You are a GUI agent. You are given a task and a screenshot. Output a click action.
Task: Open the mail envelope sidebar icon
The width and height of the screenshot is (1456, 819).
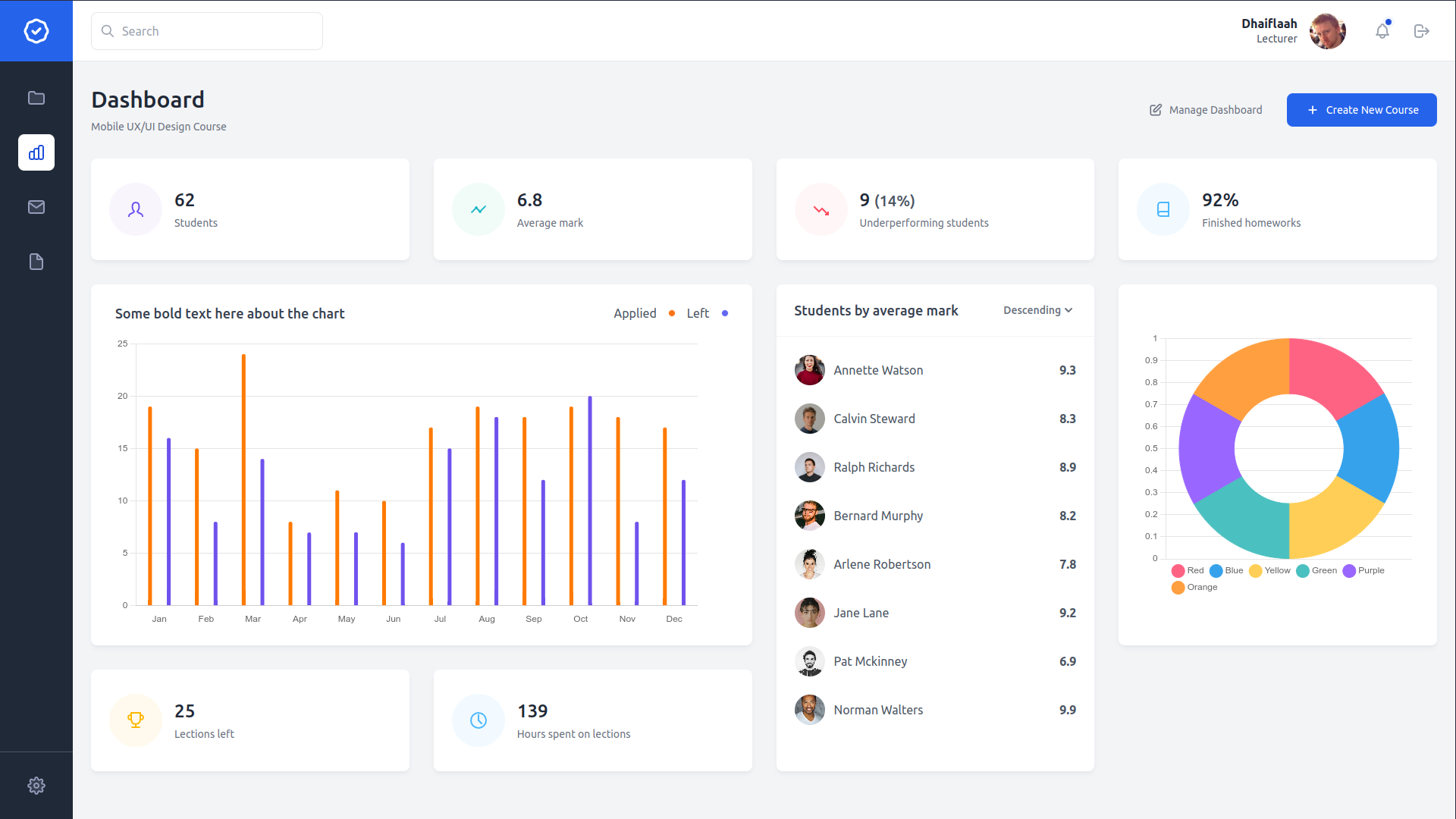(x=36, y=207)
